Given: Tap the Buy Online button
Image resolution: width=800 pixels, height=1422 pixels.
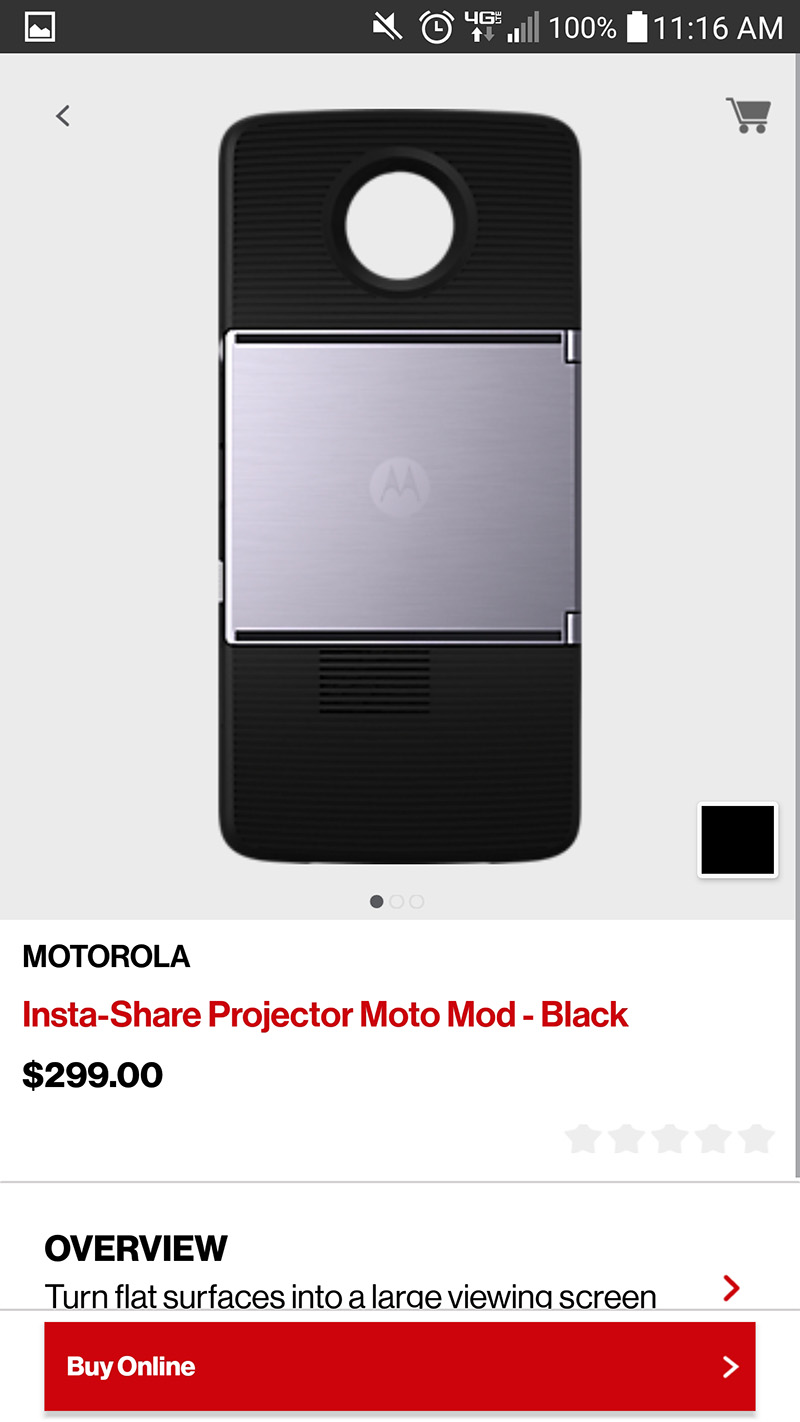Looking at the screenshot, I should pos(398,1366).
